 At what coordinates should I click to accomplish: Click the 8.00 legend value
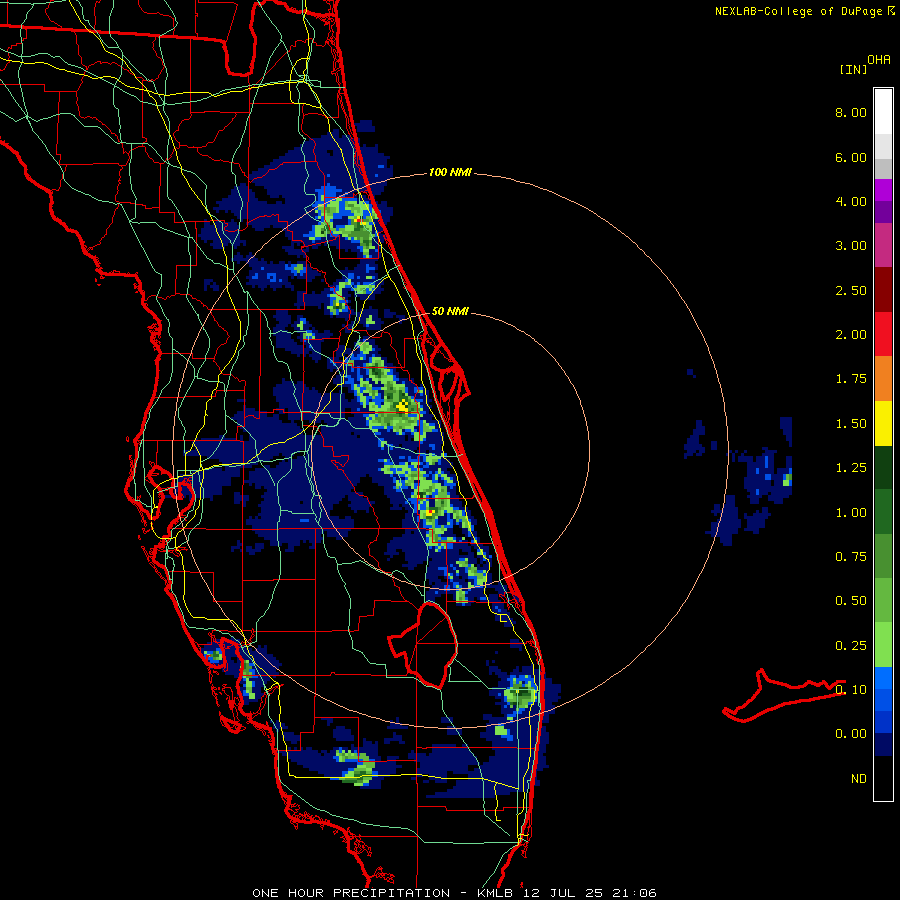(851, 112)
